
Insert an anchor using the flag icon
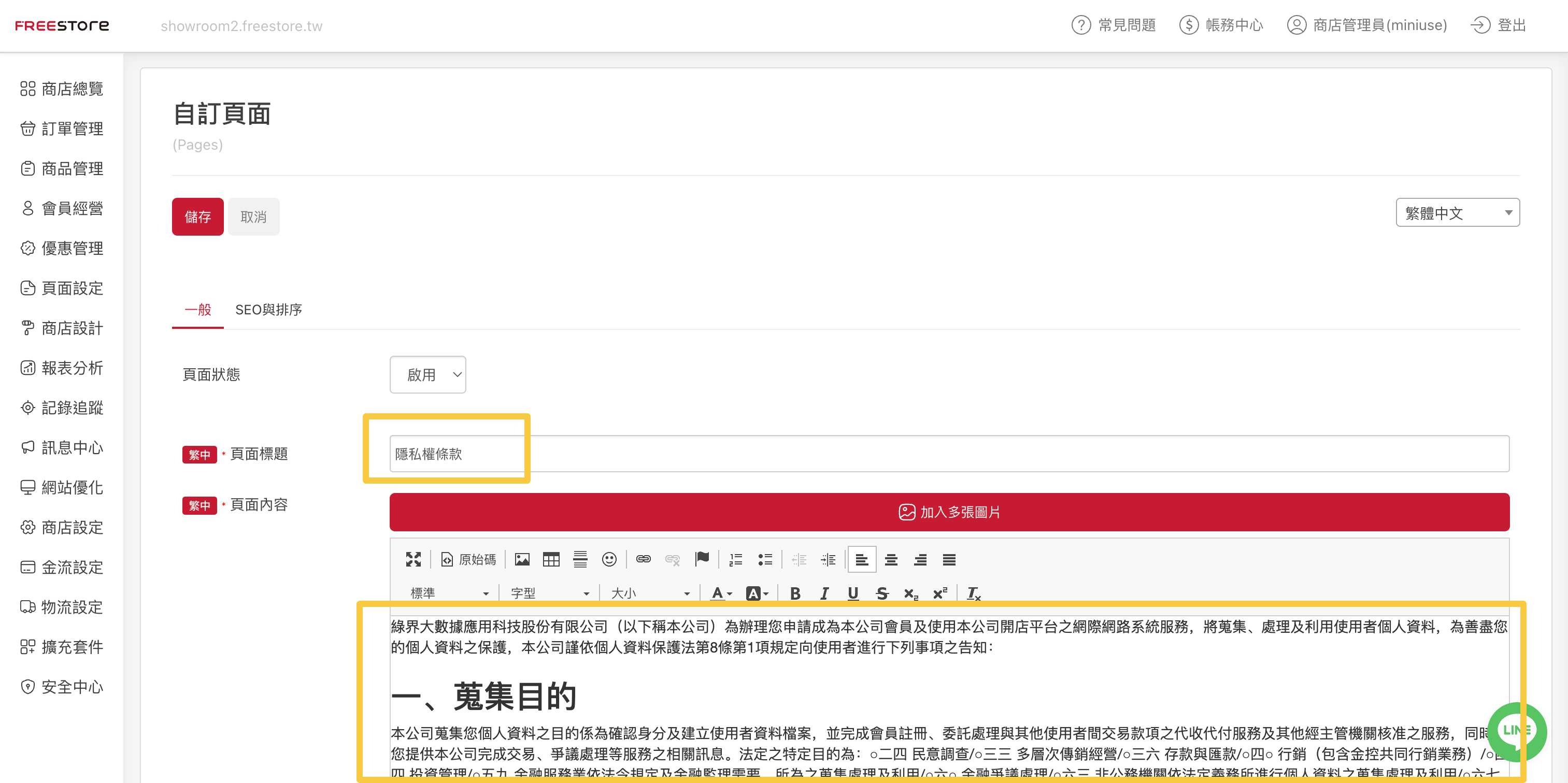702,558
